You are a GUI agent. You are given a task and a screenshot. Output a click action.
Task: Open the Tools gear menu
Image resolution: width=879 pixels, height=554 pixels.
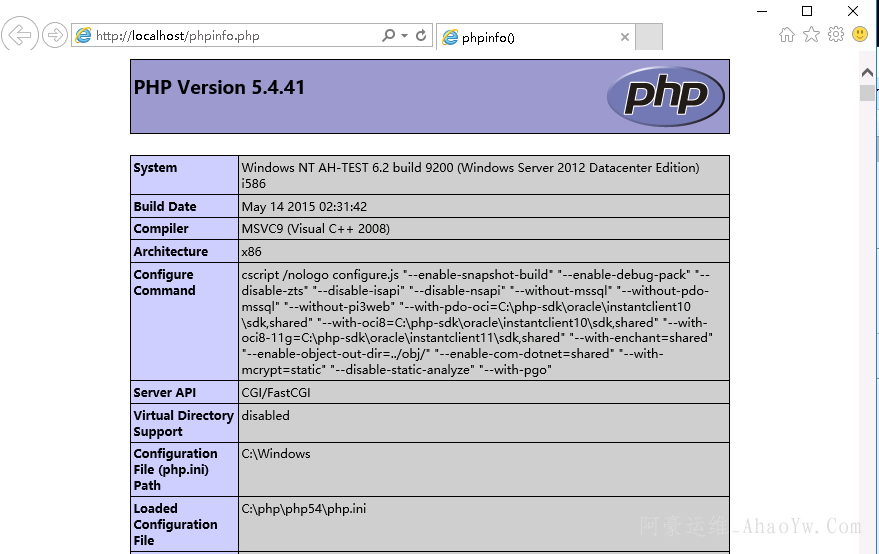click(x=836, y=35)
